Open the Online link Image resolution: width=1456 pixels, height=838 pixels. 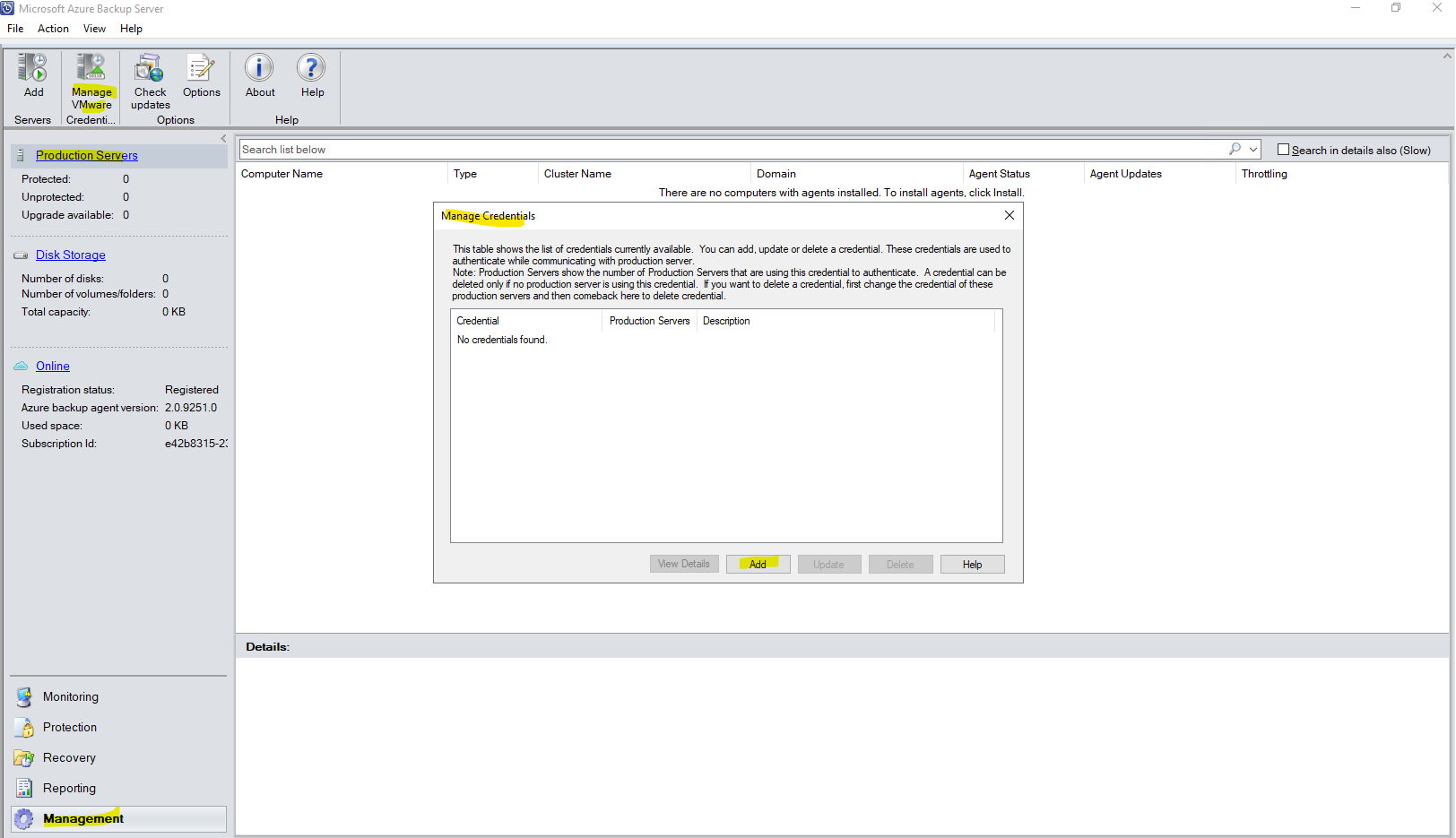point(53,367)
